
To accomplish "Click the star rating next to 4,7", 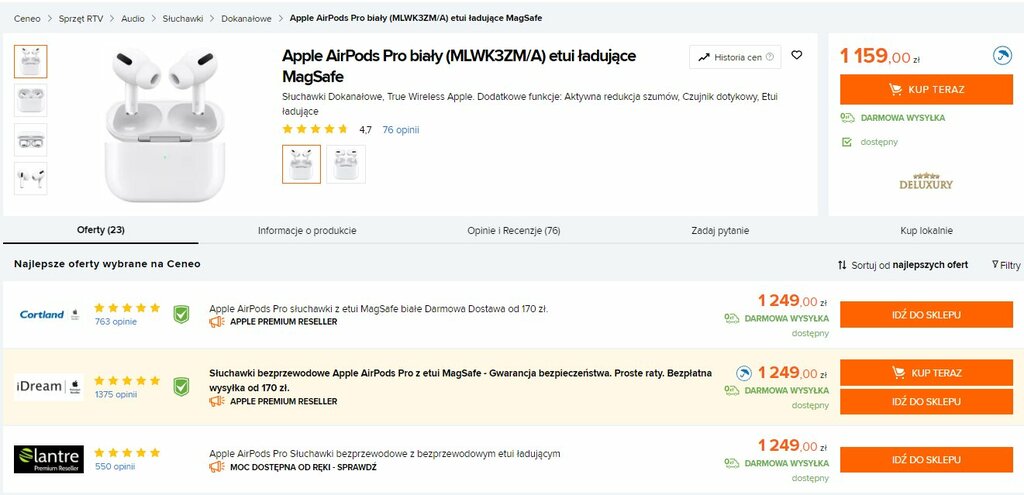I will (315, 129).
